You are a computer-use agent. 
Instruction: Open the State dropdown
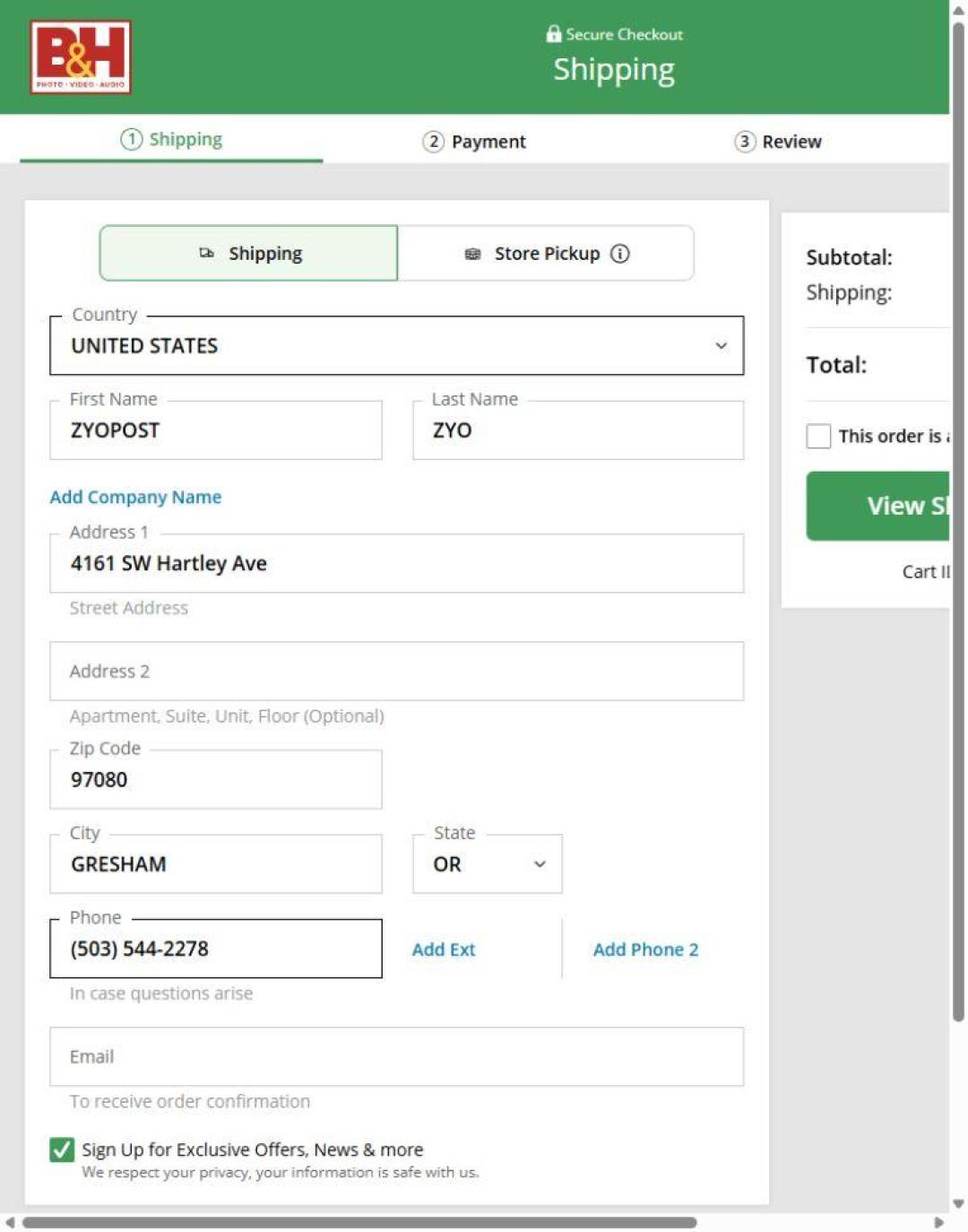(488, 863)
